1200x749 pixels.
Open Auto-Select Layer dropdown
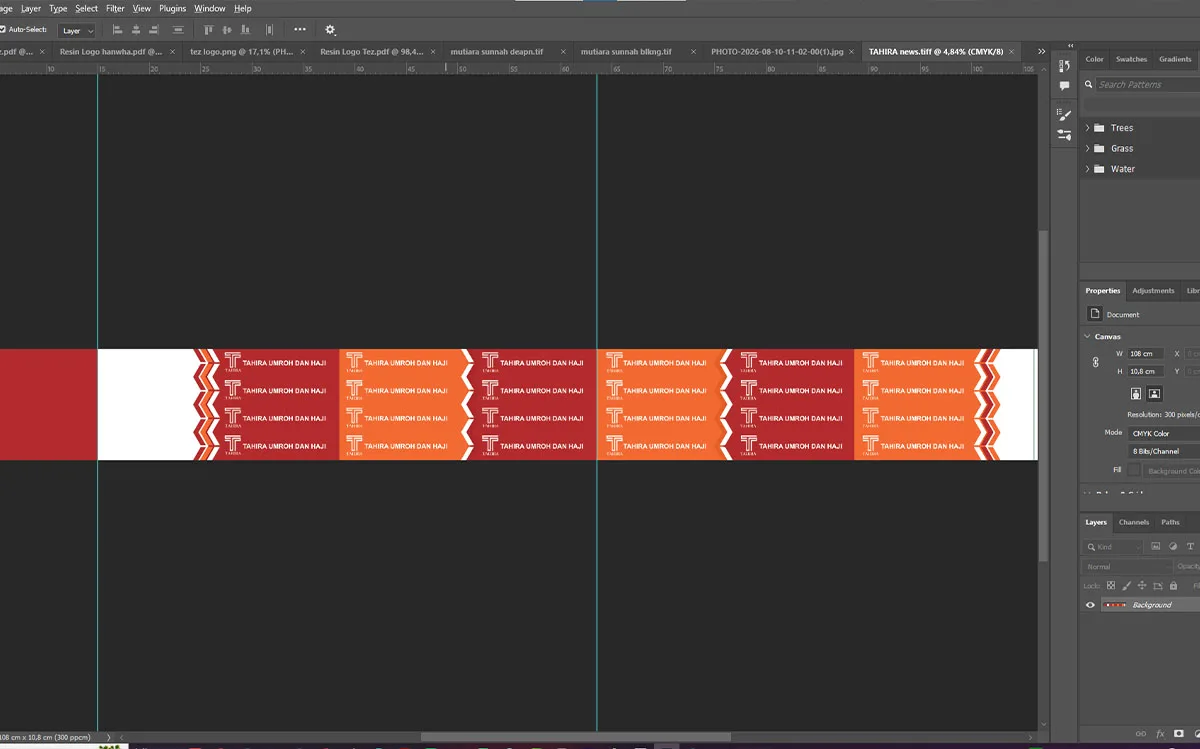77,31
